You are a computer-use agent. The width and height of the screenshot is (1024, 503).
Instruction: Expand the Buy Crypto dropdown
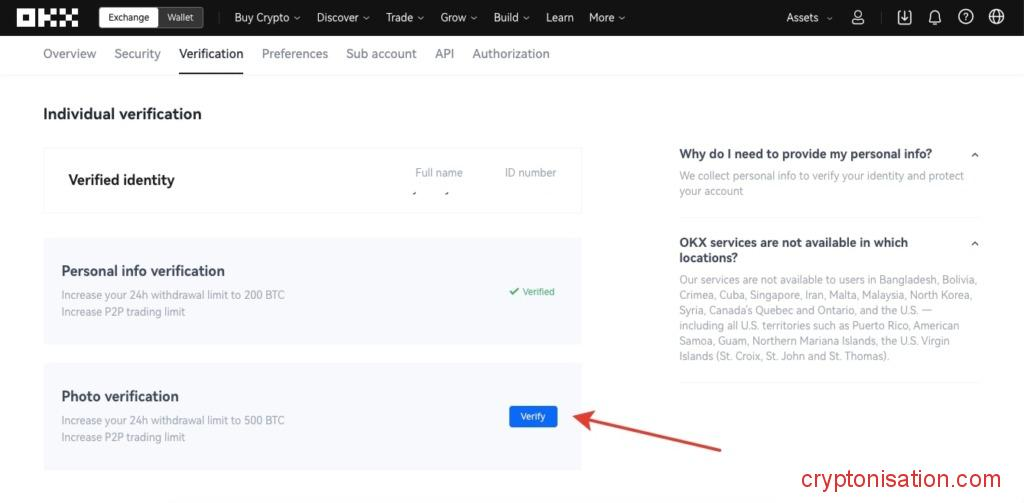267,17
